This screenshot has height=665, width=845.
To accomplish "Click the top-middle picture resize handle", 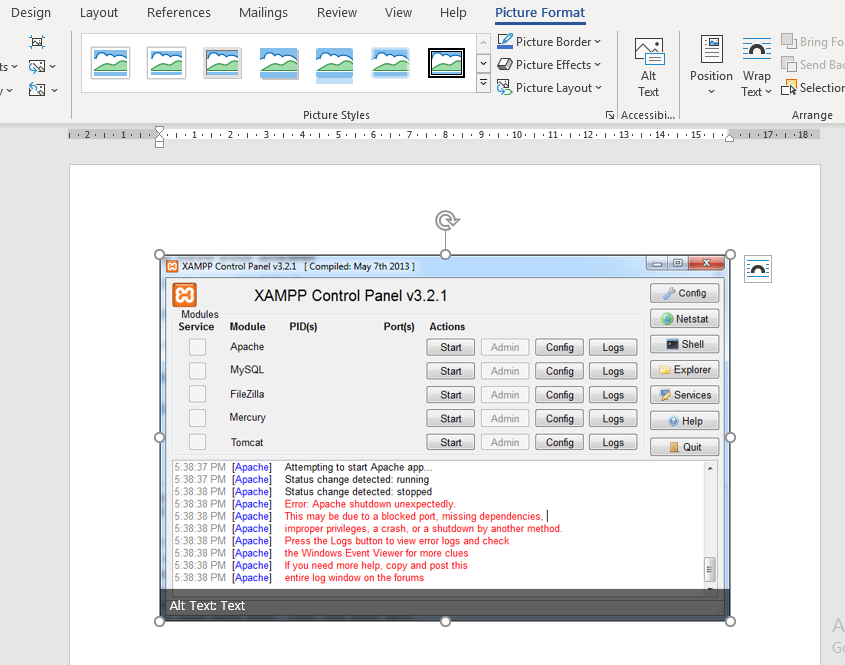I will pos(445,254).
